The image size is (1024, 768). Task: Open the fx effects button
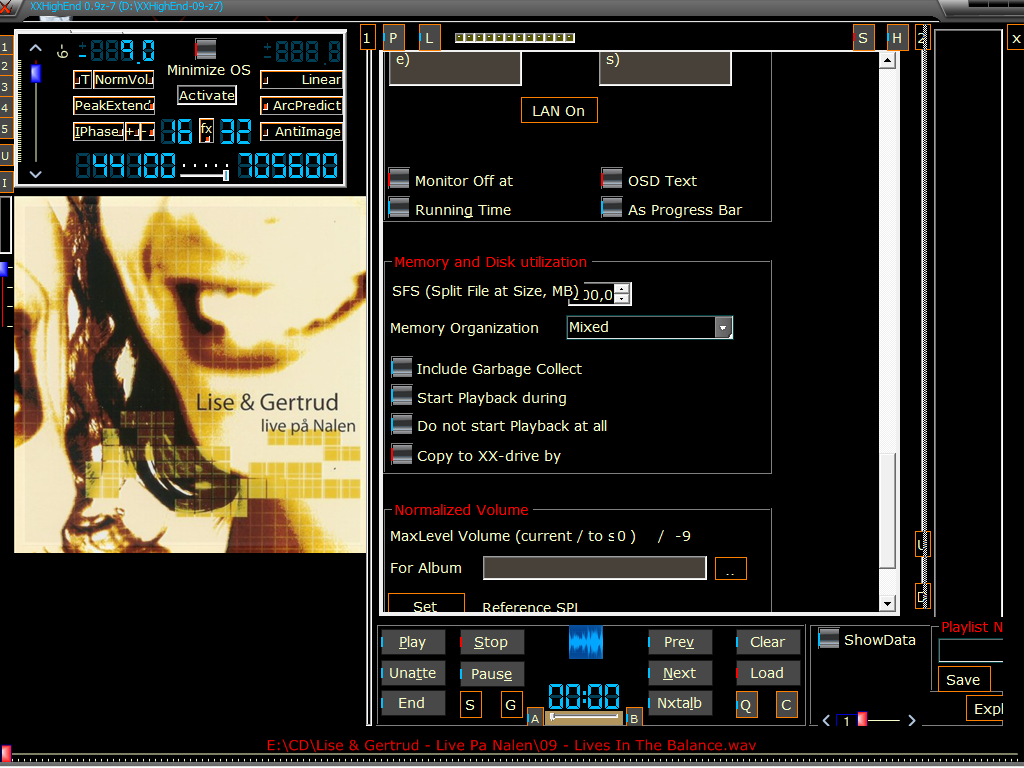point(206,131)
